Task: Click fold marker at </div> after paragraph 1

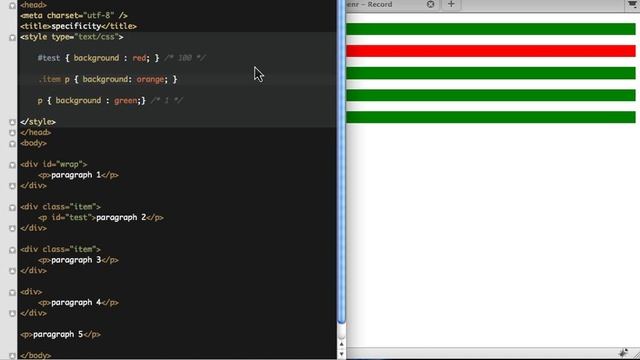Action: (13, 186)
